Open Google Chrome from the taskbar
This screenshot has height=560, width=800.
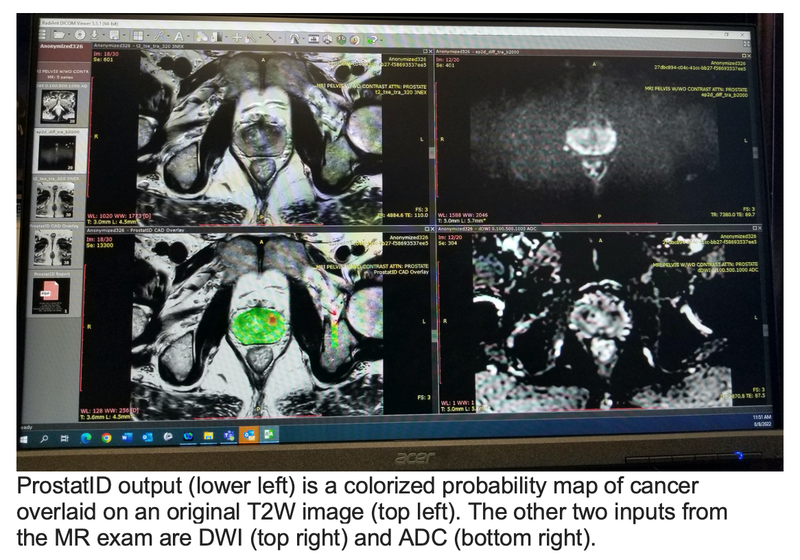[x=106, y=438]
